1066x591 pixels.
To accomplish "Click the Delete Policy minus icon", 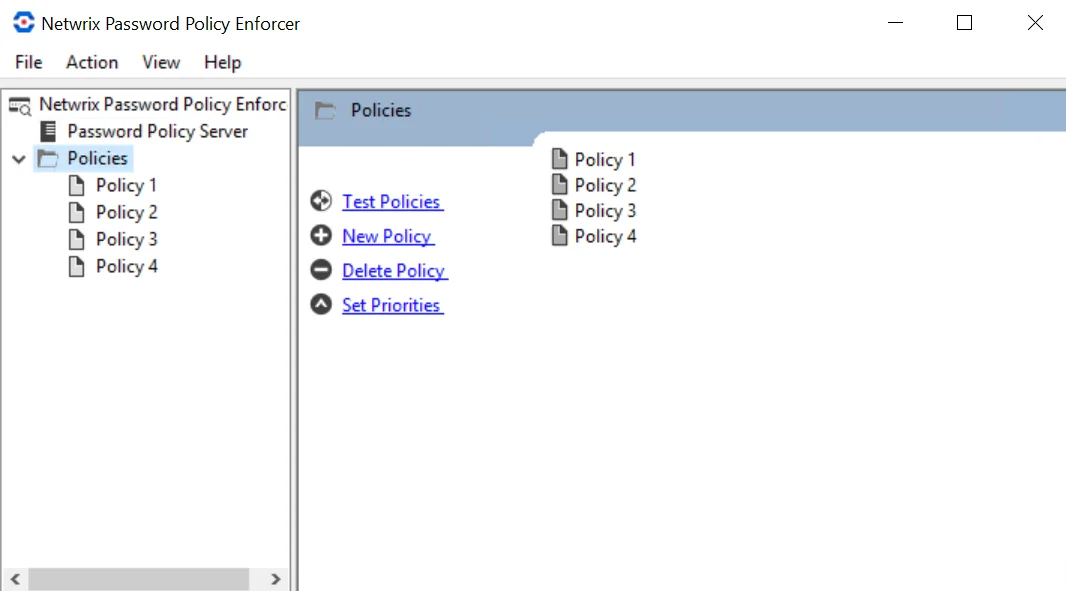I will pos(321,270).
